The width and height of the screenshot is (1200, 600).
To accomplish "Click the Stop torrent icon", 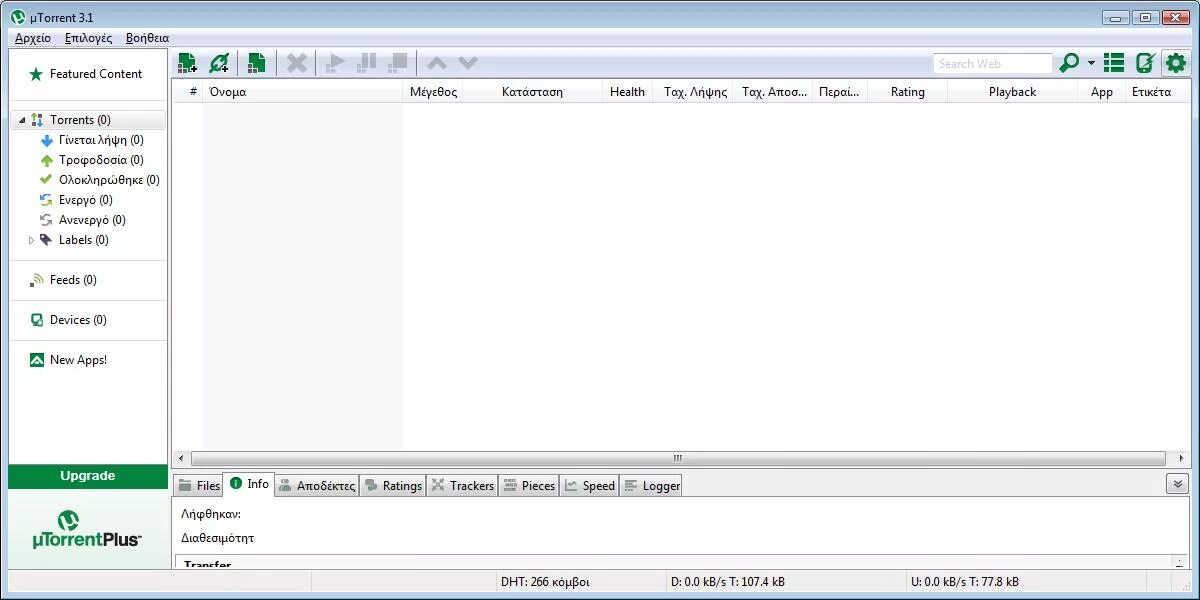I will click(398, 63).
